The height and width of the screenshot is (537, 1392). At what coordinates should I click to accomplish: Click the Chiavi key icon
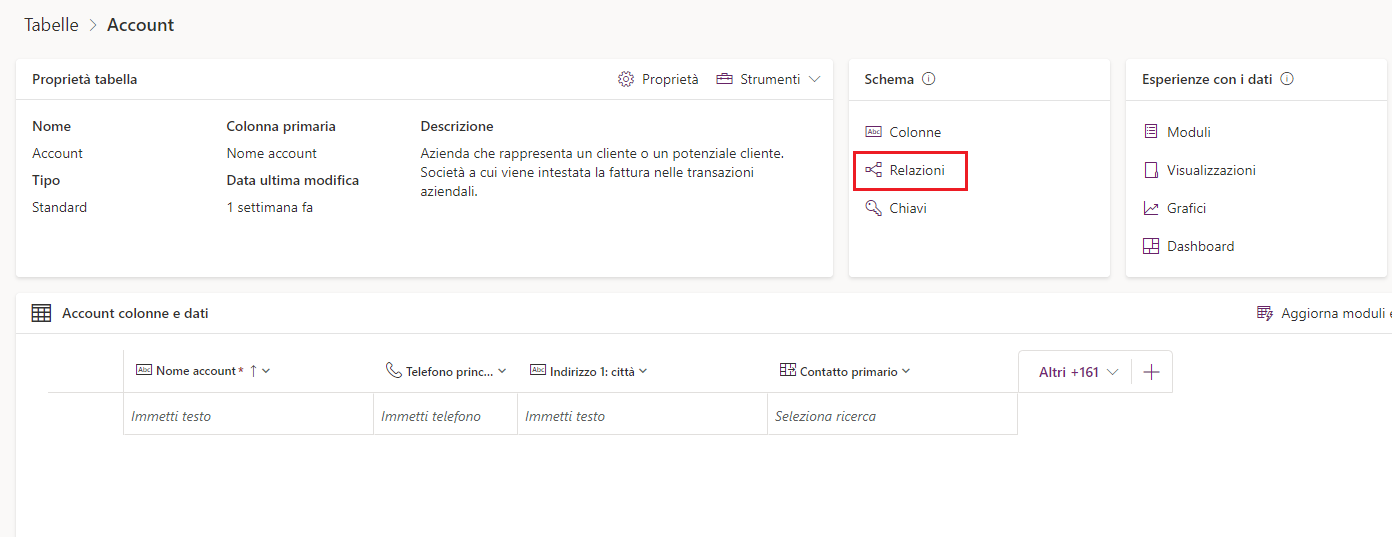point(873,208)
